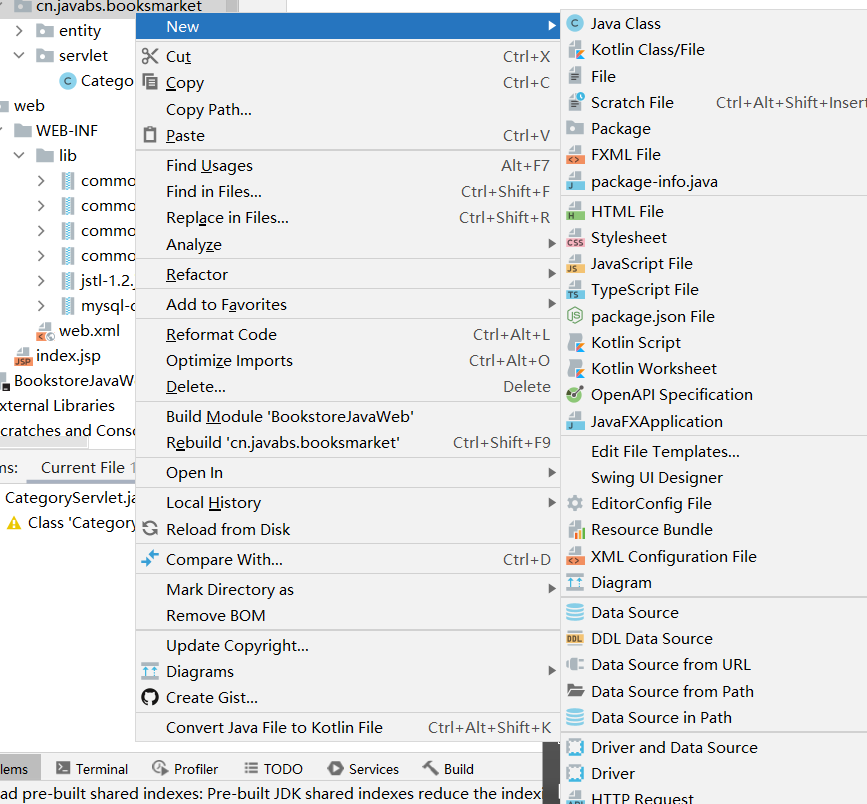
Task: Click Create Gist...
Action: [x=211, y=697]
